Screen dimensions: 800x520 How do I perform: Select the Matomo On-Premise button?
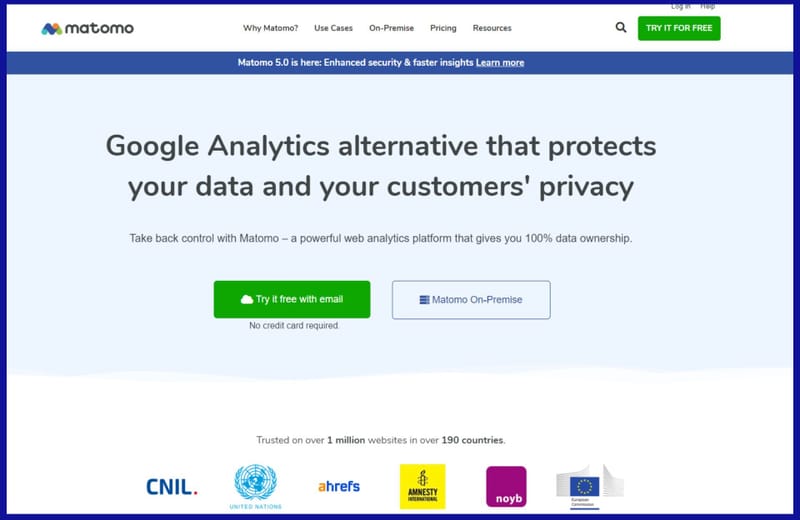click(471, 299)
